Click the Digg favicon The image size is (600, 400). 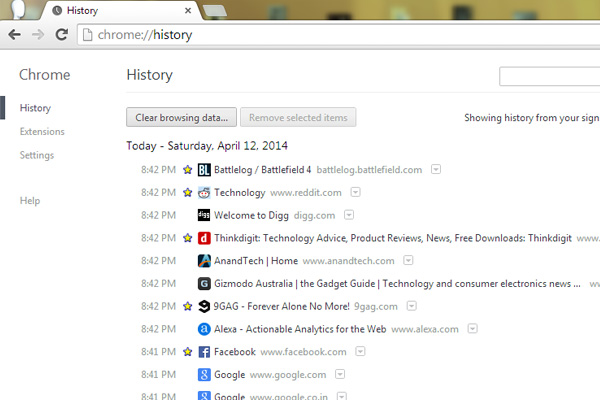coord(204,215)
